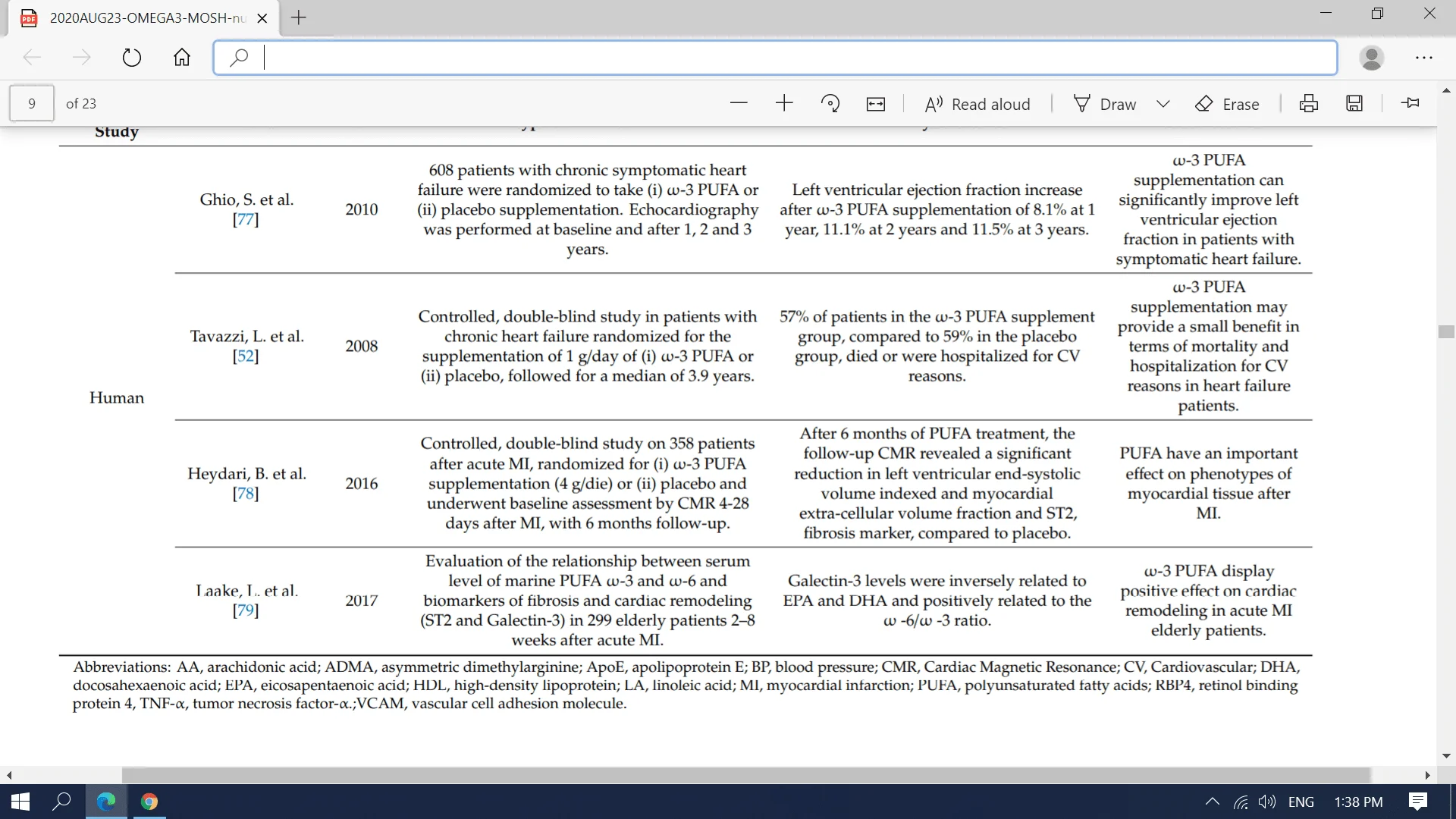
Task: Open the browser settings ellipsis menu
Action: pyautogui.click(x=1424, y=58)
